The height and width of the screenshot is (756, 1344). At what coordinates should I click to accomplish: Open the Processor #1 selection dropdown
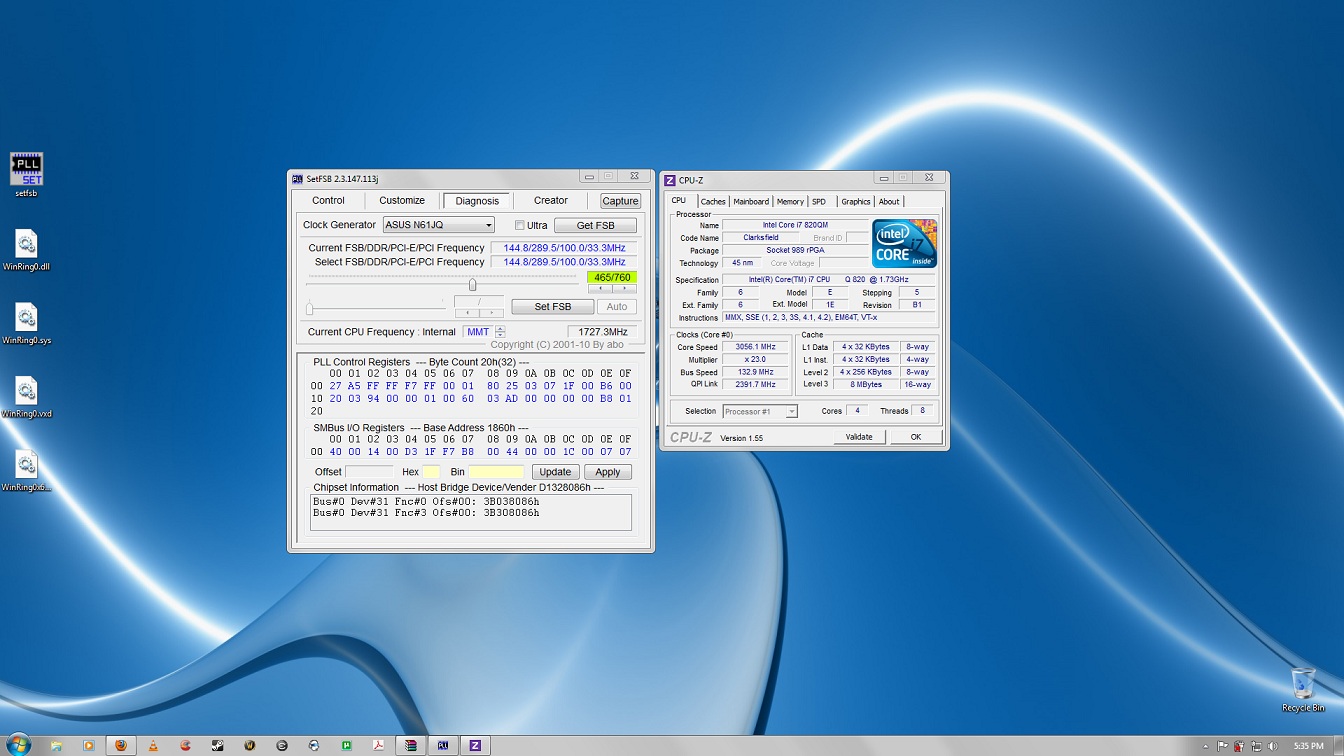tap(760, 411)
